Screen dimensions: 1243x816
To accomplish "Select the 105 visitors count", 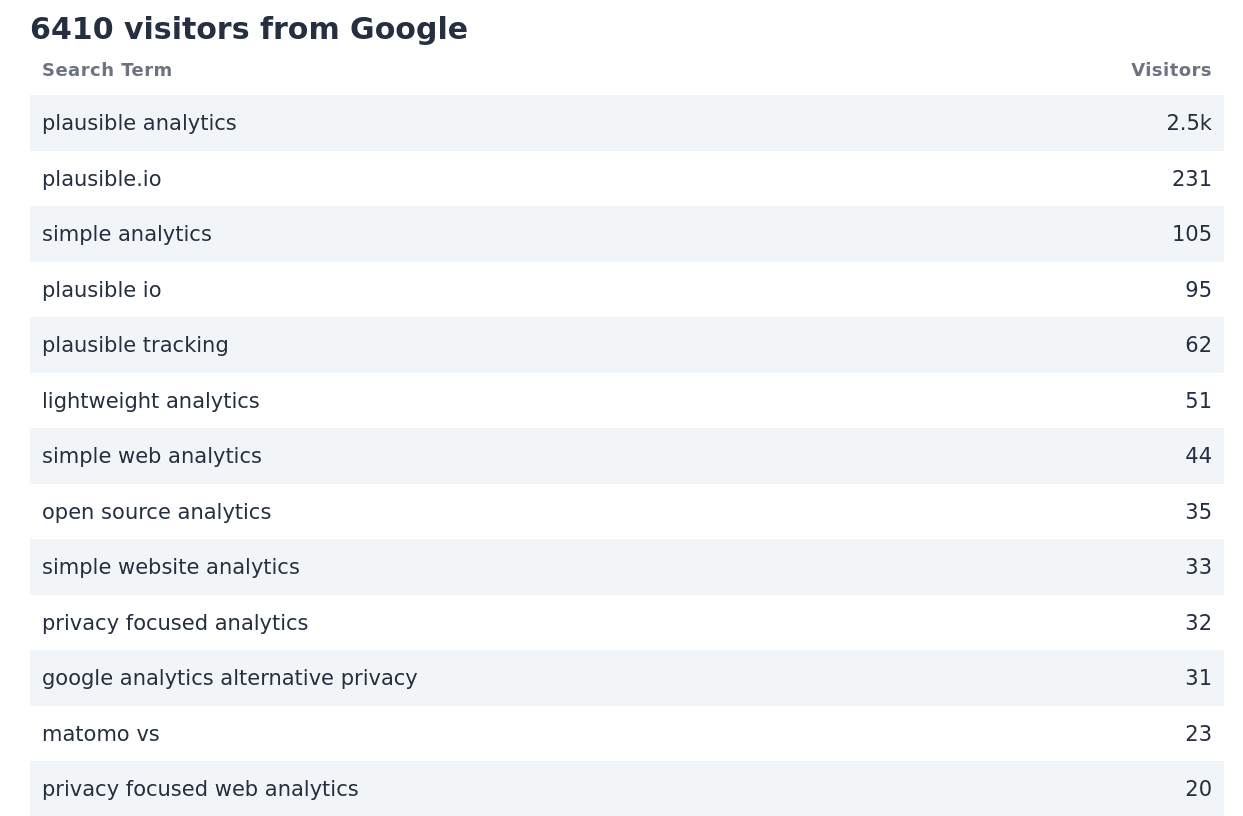I will [1191, 234].
